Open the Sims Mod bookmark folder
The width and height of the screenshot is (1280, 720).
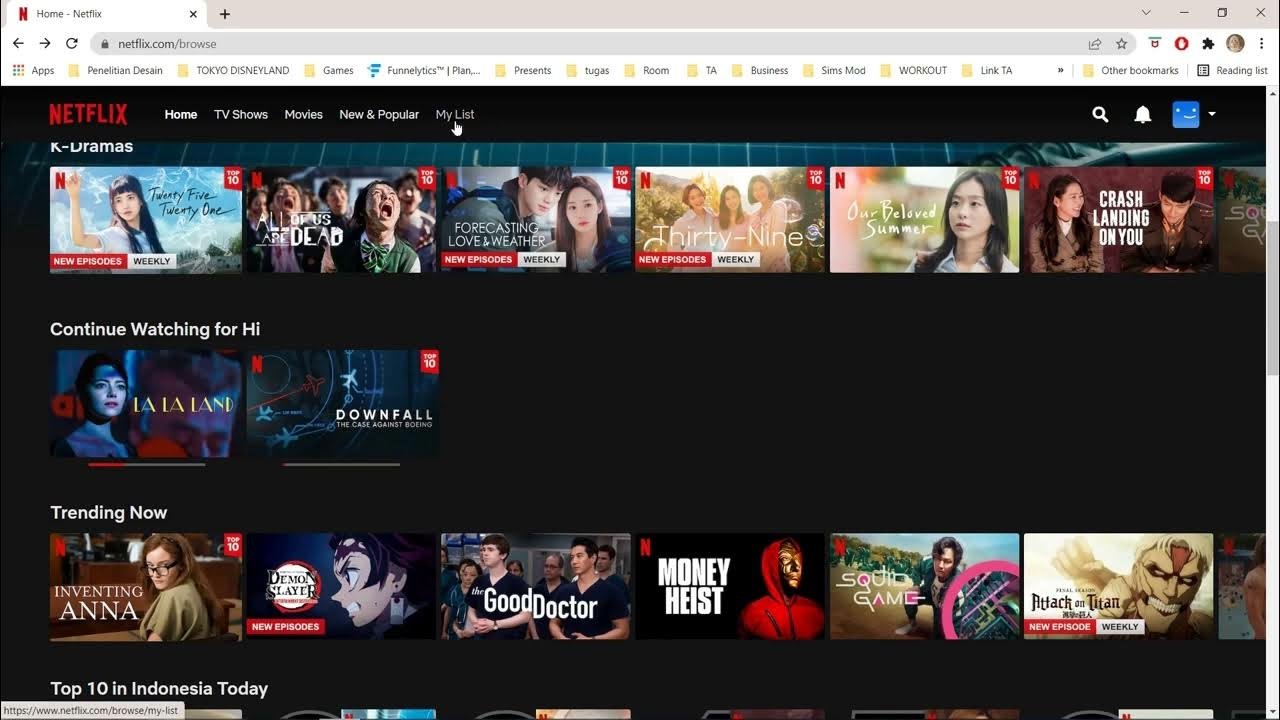[833, 71]
